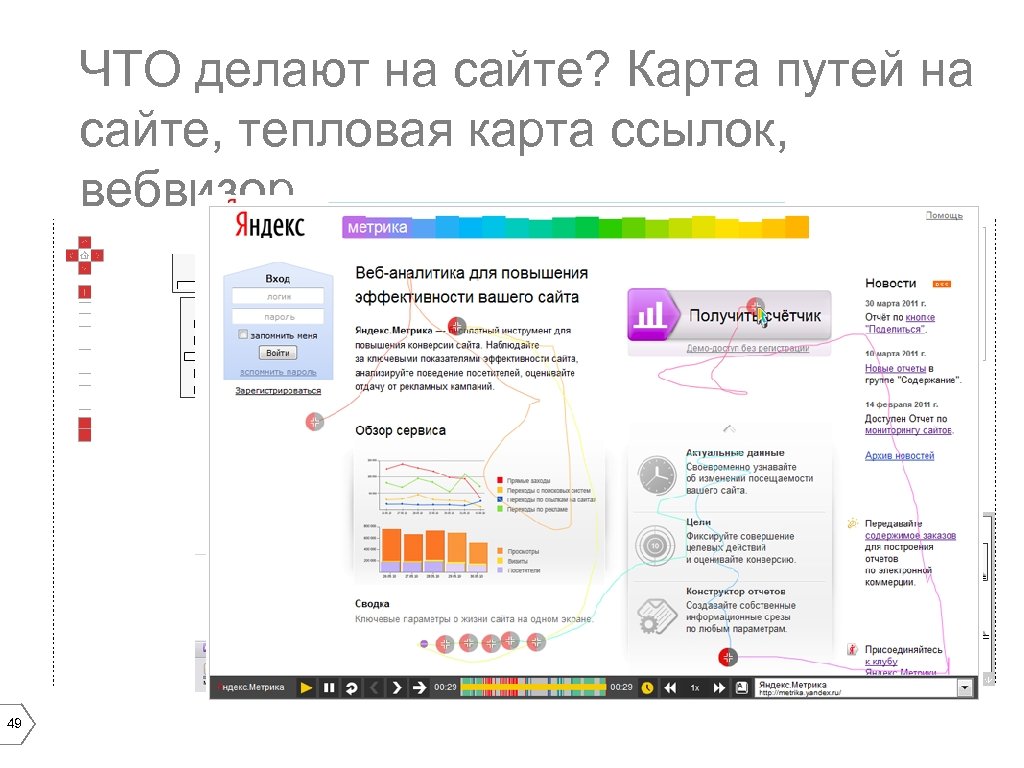
Task: Click the map pan-right red arrow
Action: pyautogui.click(x=97, y=255)
